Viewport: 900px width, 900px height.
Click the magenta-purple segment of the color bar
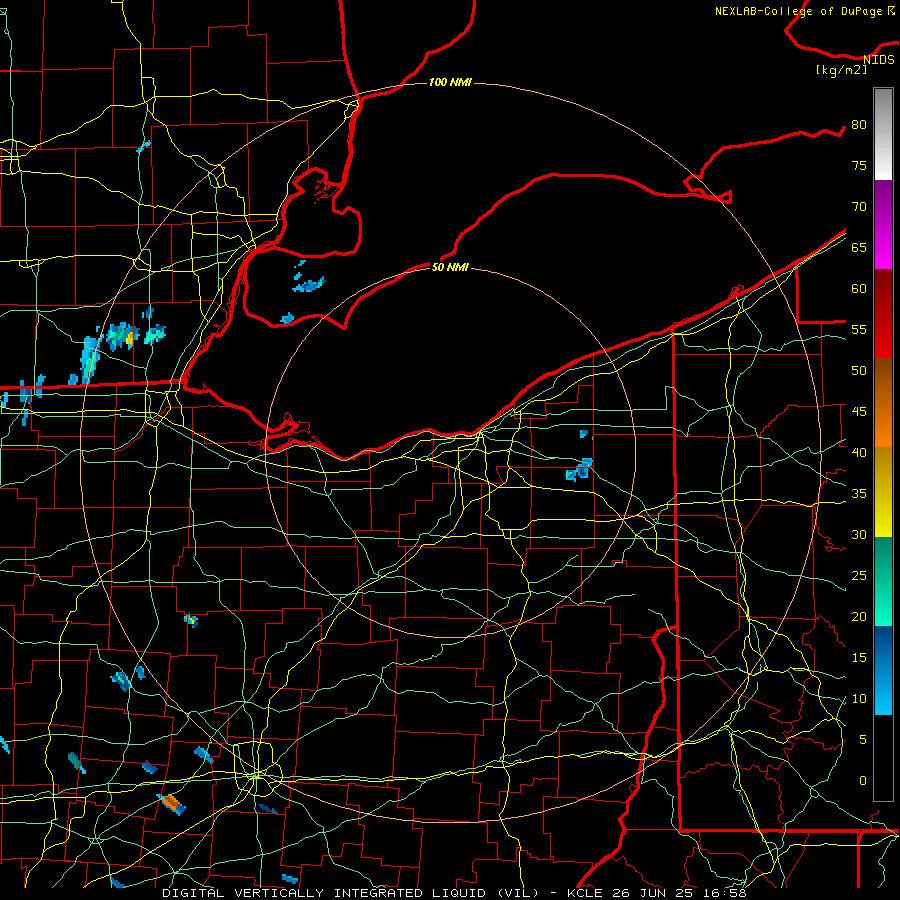click(x=883, y=224)
